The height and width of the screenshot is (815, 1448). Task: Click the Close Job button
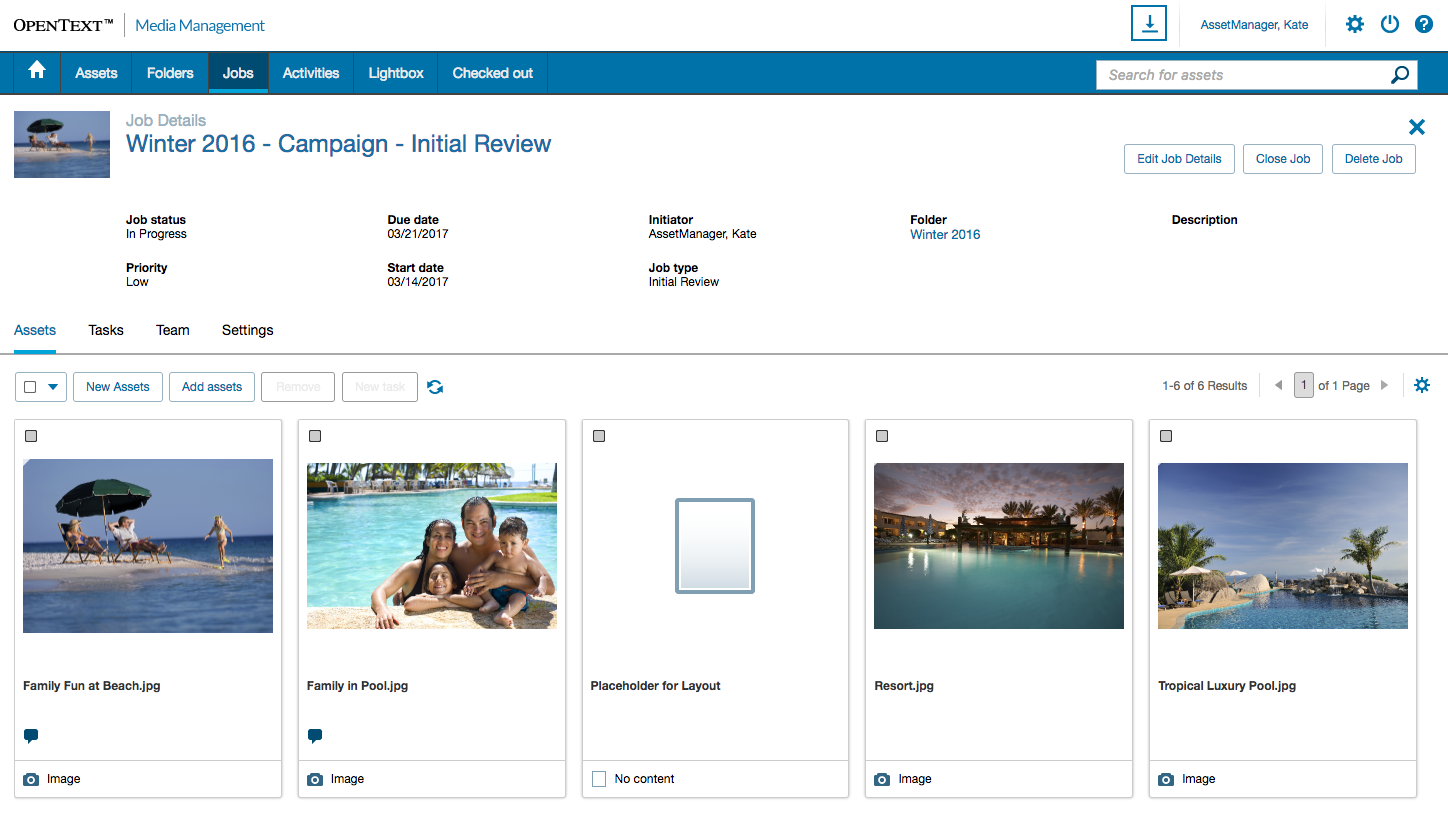point(1283,159)
